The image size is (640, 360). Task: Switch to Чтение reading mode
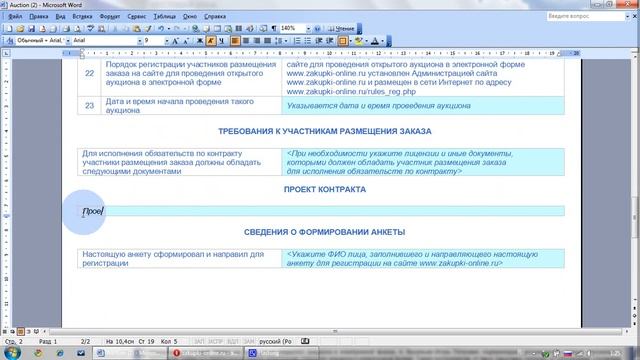(x=341, y=29)
